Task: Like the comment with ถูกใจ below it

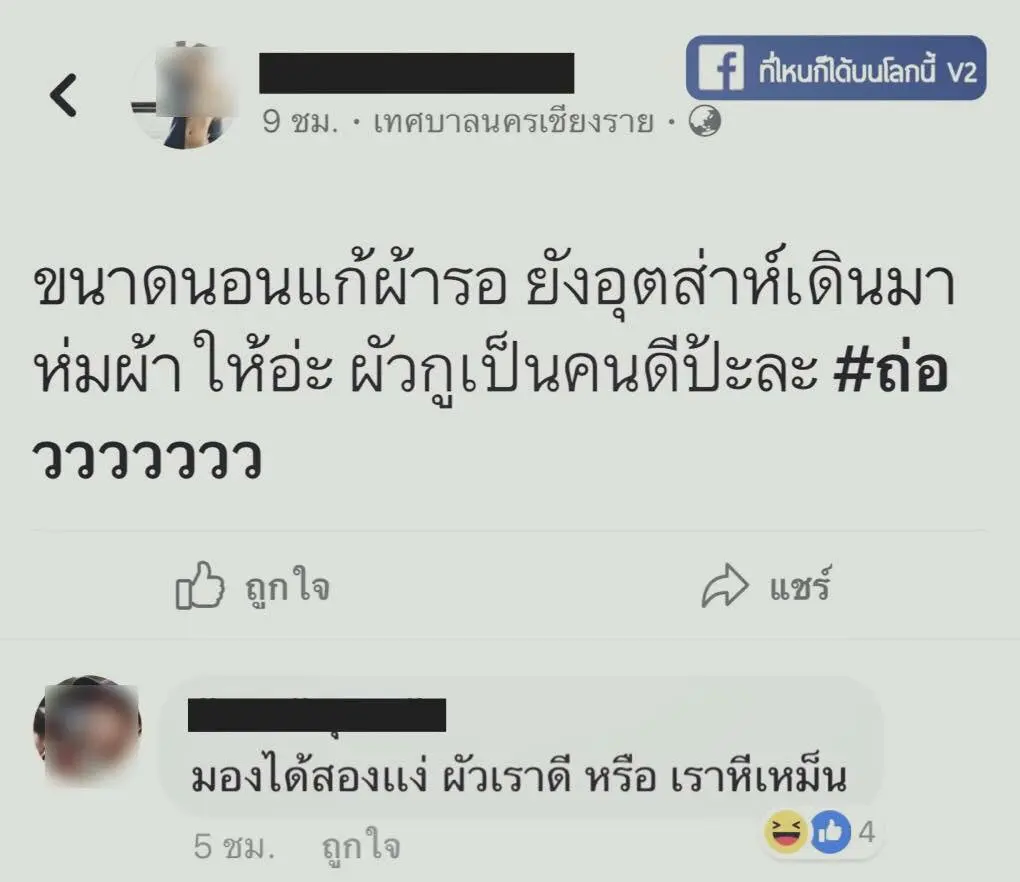Action: (361, 847)
